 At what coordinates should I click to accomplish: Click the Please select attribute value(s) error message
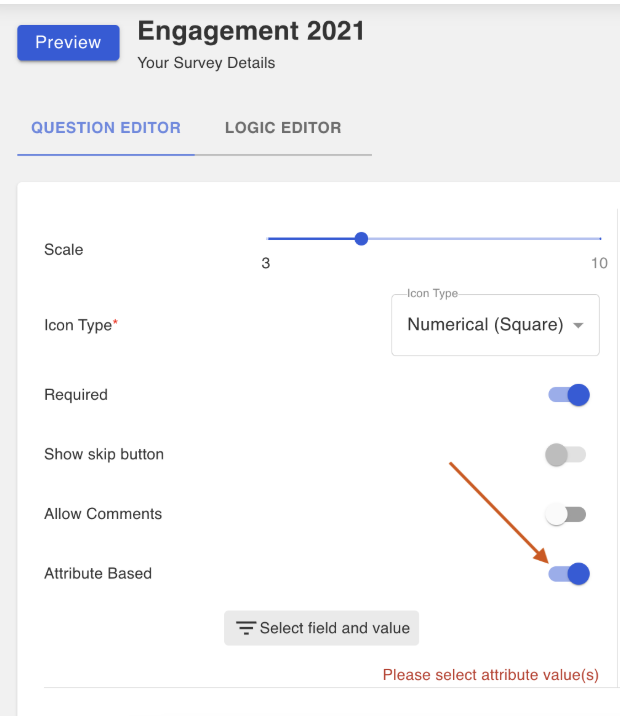pyautogui.click(x=491, y=675)
